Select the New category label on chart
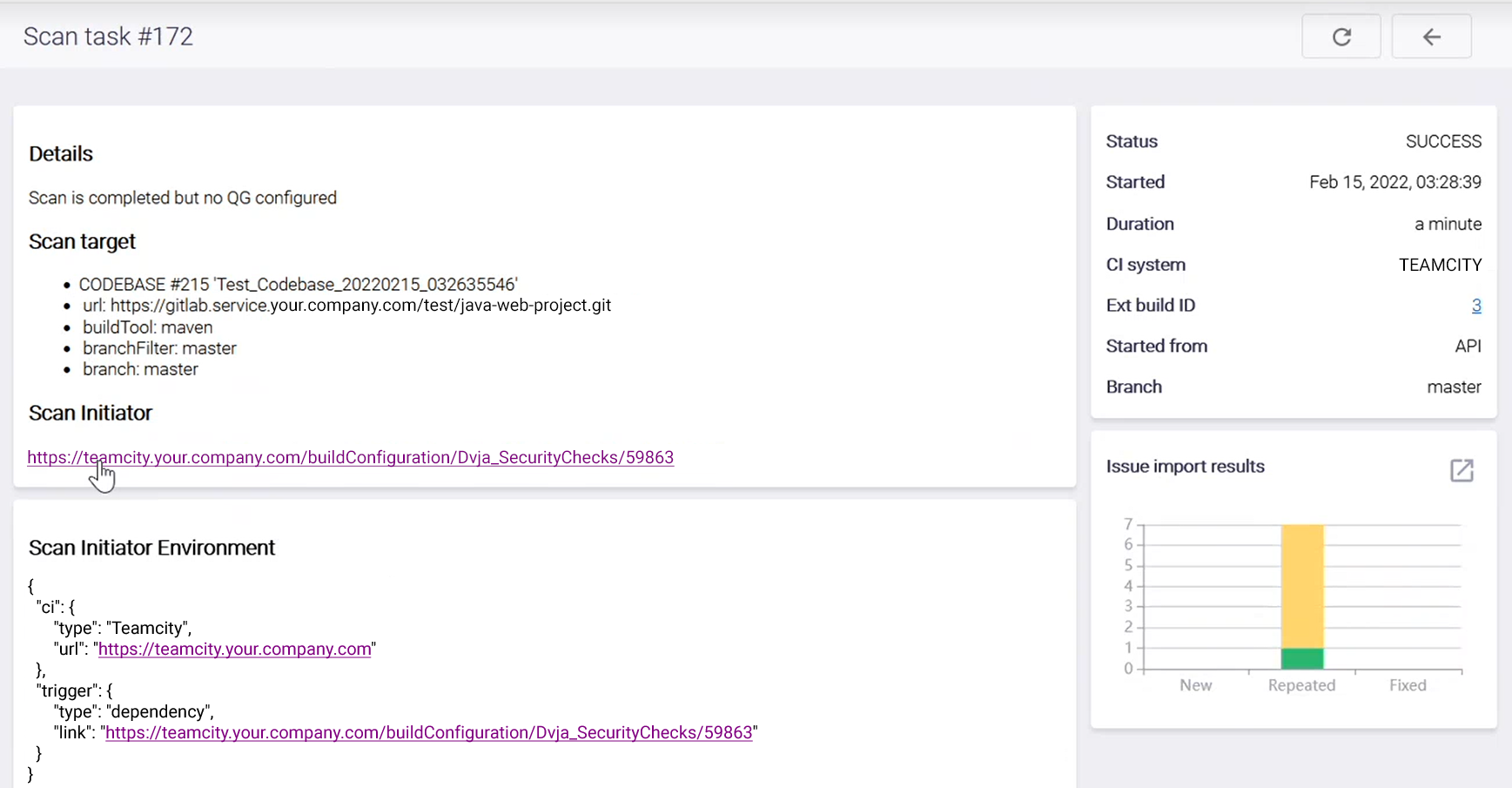The width and height of the screenshot is (1512, 788). [1195, 685]
